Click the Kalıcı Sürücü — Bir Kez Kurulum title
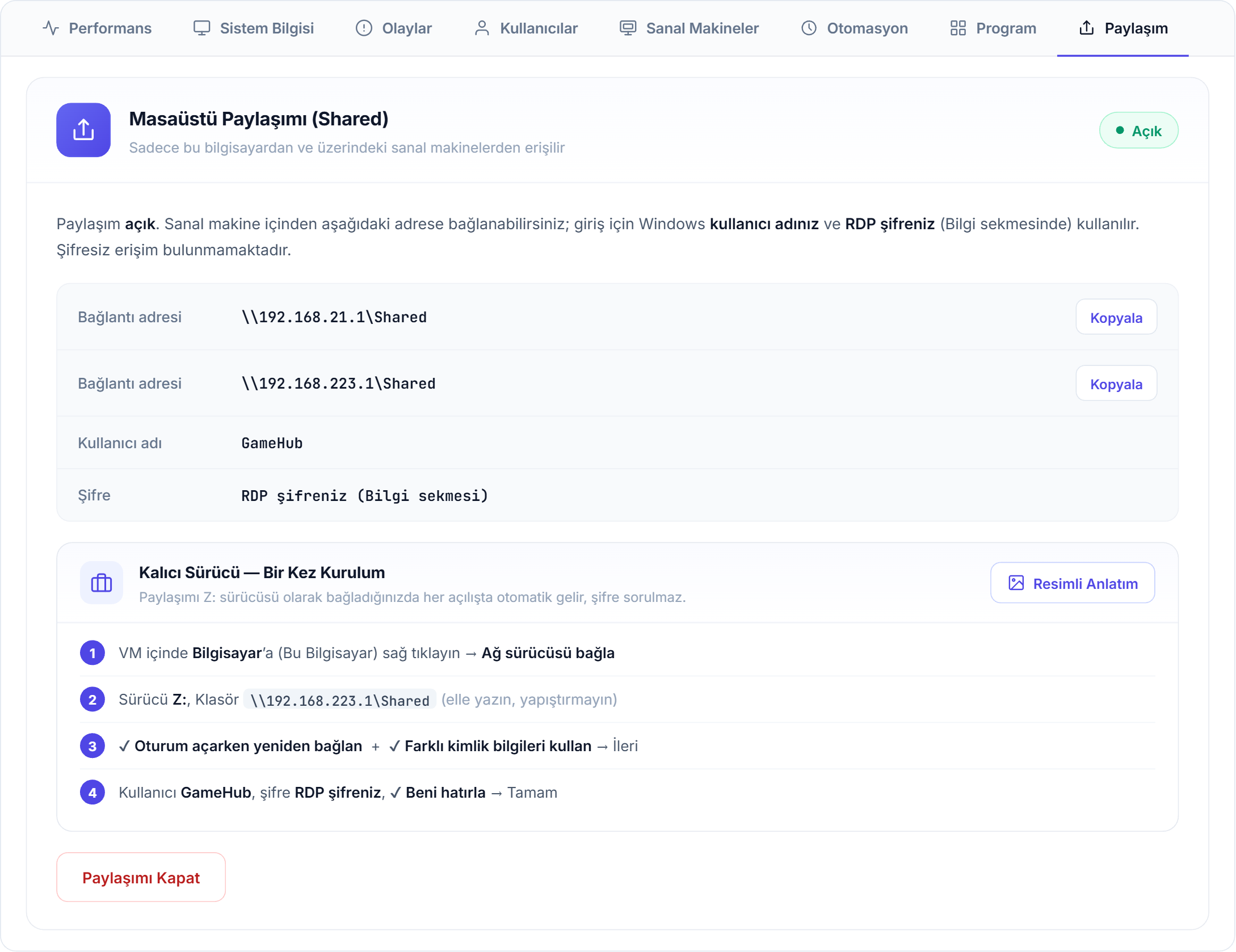 pos(262,572)
